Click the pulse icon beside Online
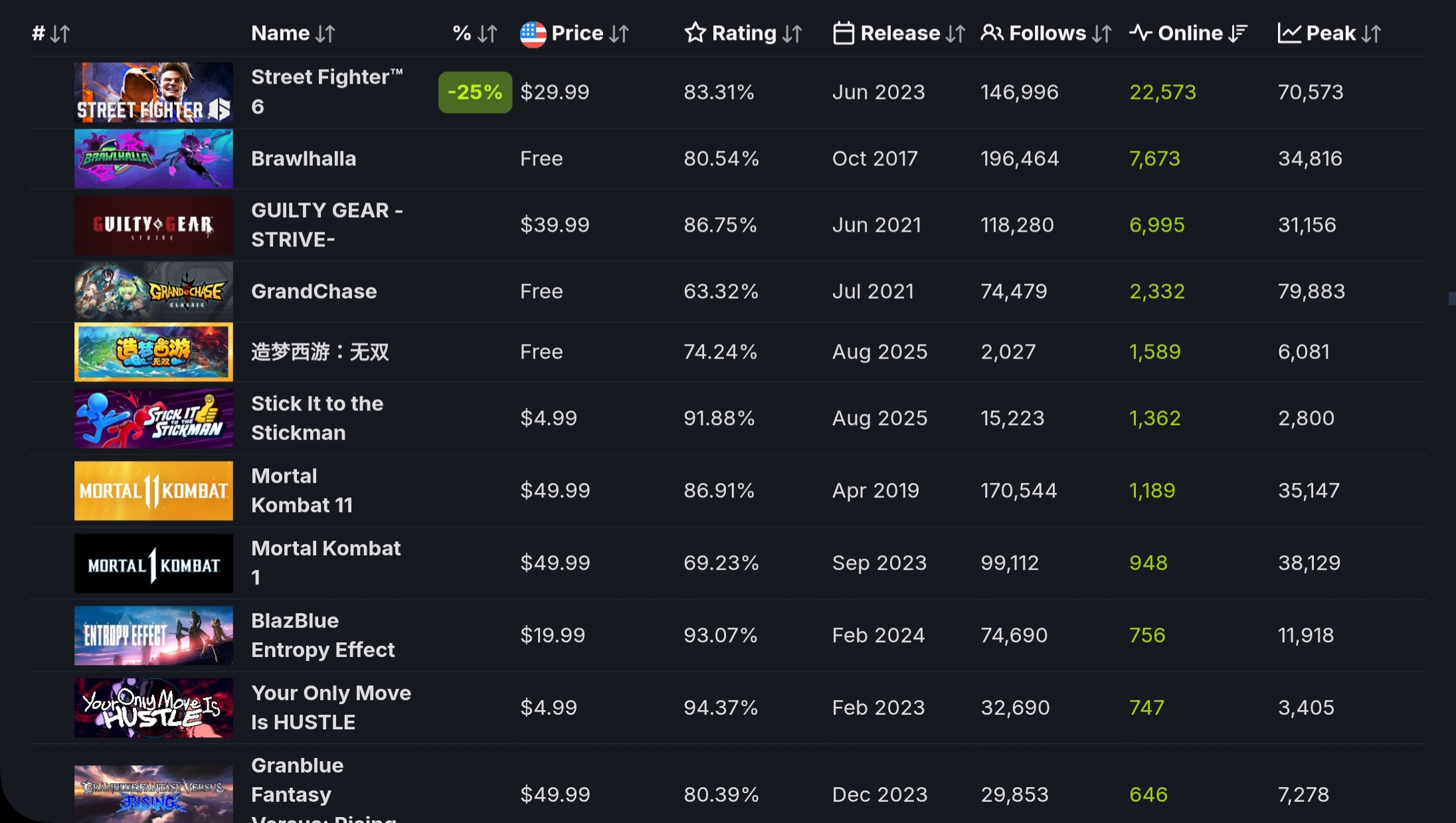 (x=1140, y=33)
